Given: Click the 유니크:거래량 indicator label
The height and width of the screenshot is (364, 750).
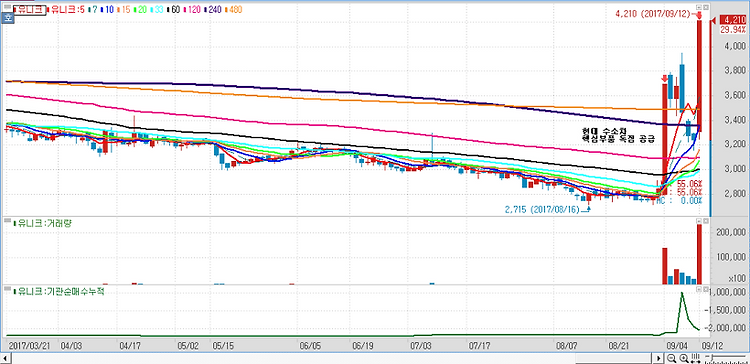Looking at the screenshot, I should [44, 223].
